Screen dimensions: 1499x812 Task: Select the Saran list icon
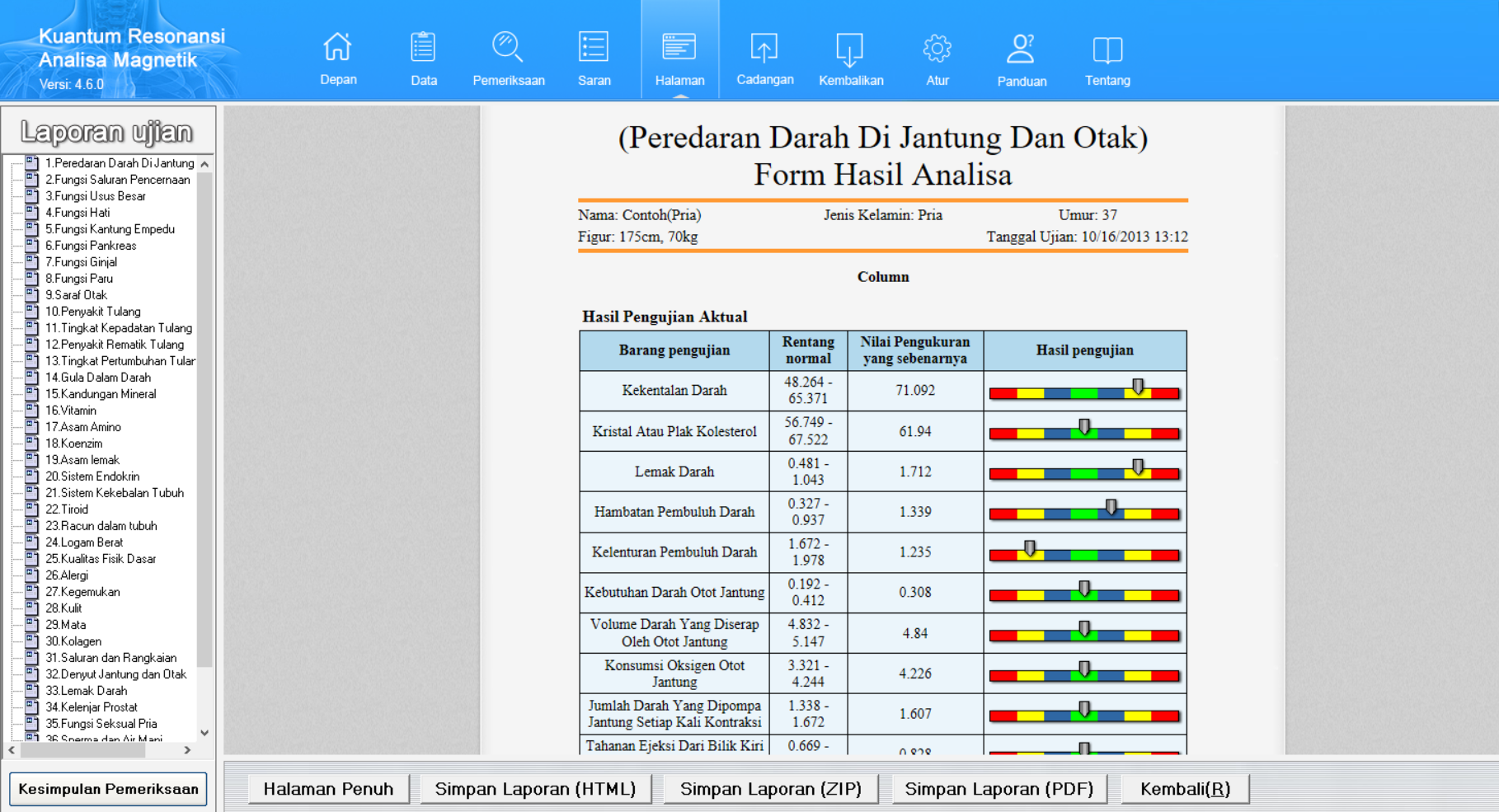(x=594, y=48)
